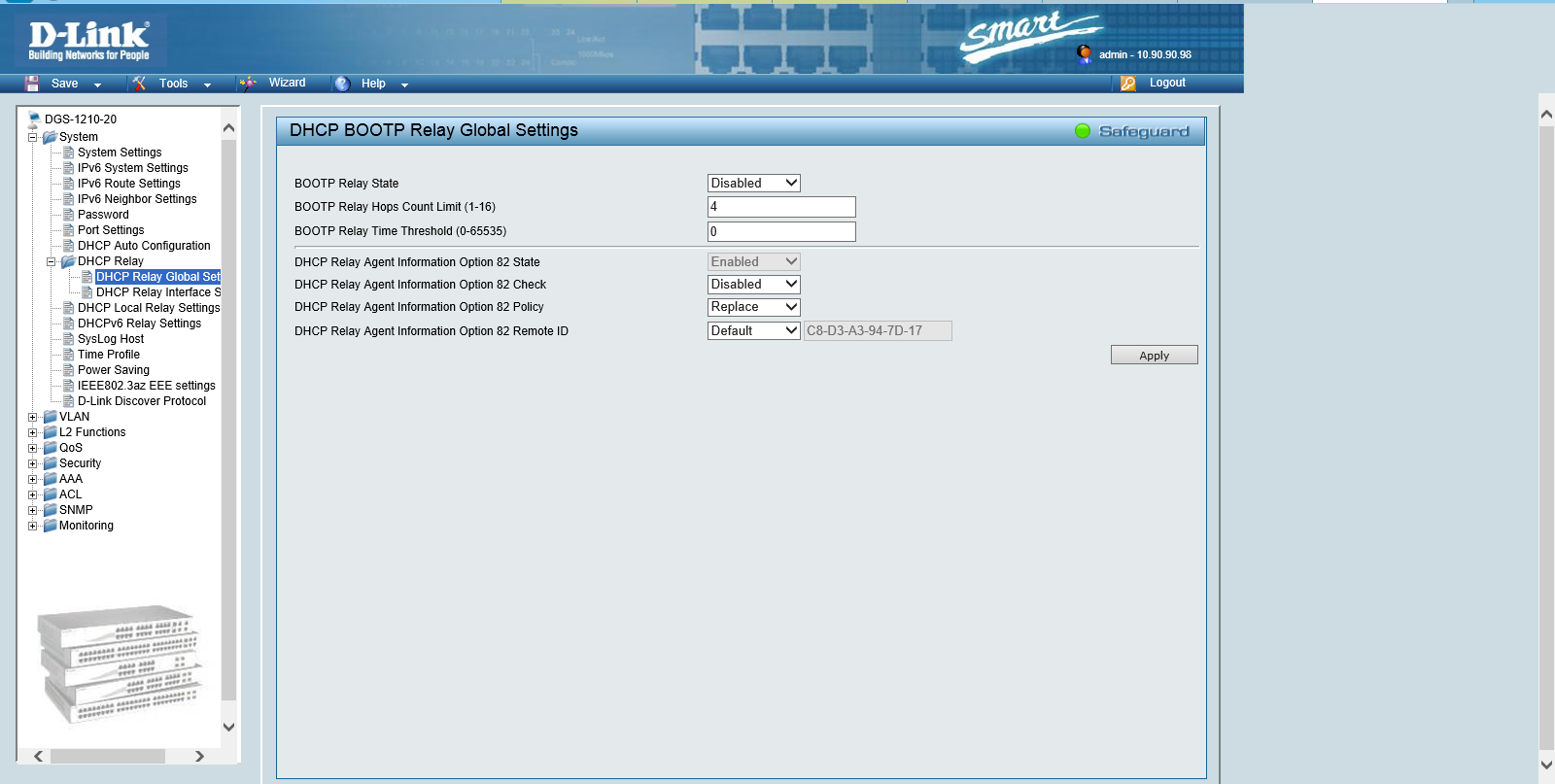Expand the Monitoring tree node
The image size is (1555, 784).
tap(32, 526)
